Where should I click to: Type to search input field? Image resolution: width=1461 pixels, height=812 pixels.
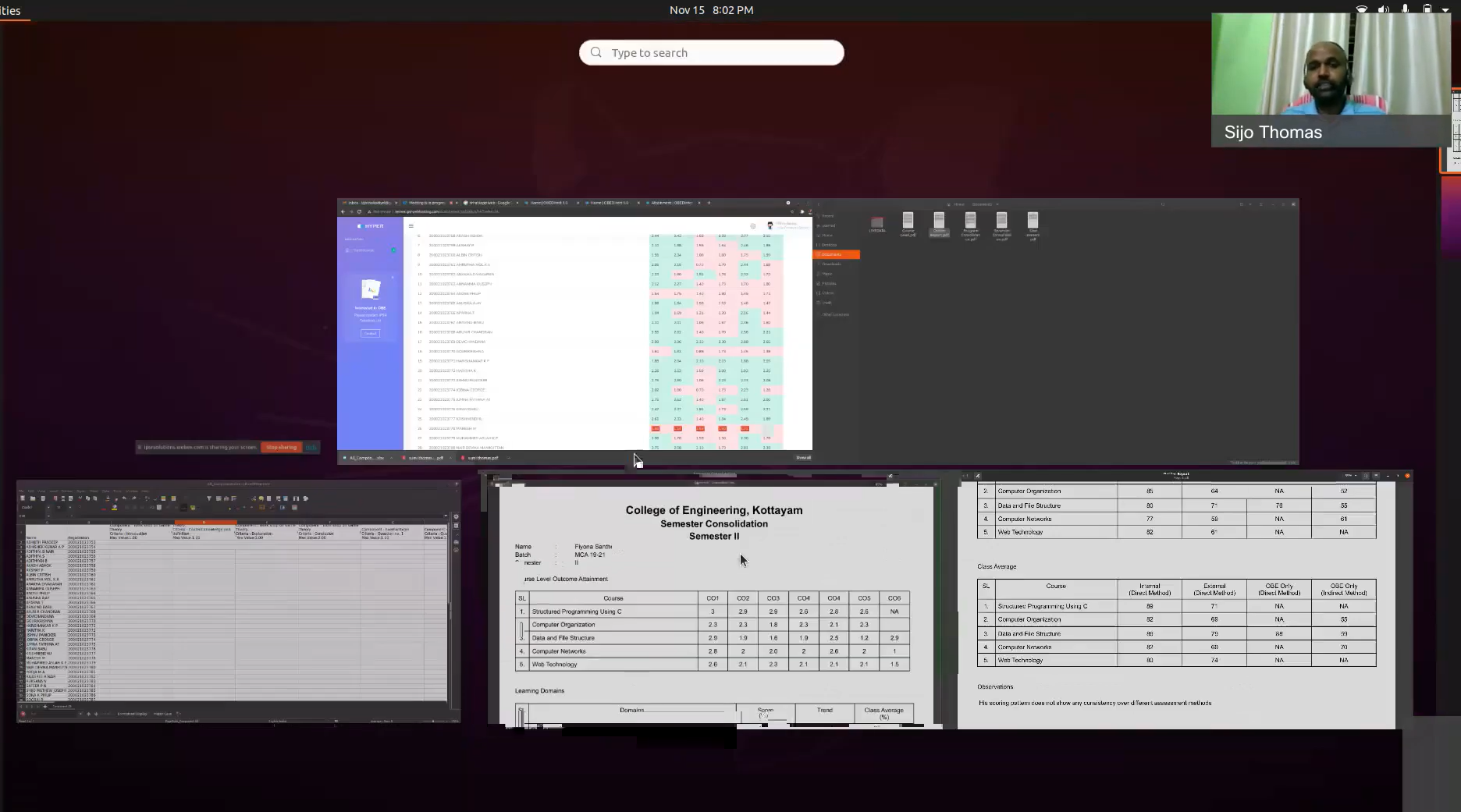coord(718,52)
